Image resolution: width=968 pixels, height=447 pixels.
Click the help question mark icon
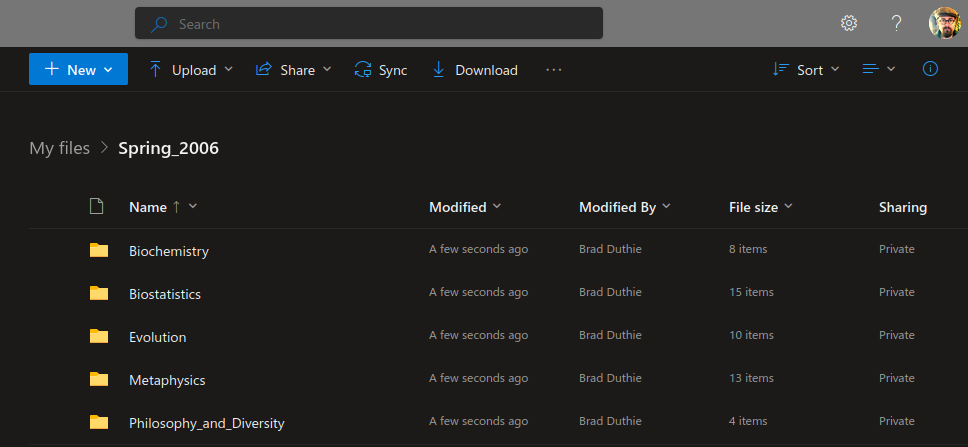[896, 23]
